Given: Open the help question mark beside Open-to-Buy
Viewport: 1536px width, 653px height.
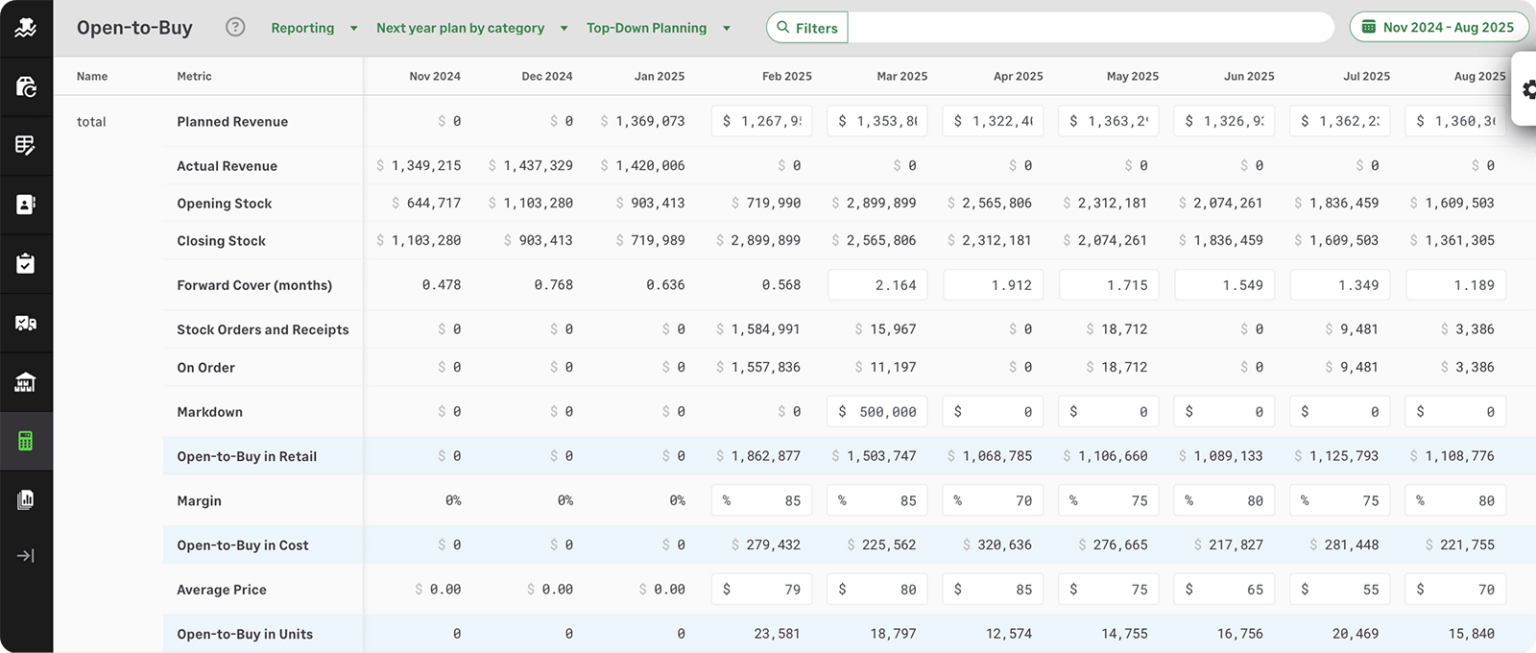Looking at the screenshot, I should [x=234, y=27].
